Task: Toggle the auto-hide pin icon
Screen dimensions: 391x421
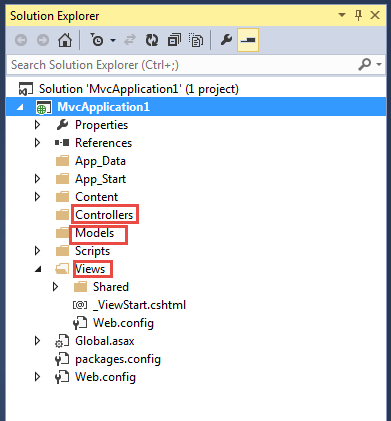Action: click(359, 15)
